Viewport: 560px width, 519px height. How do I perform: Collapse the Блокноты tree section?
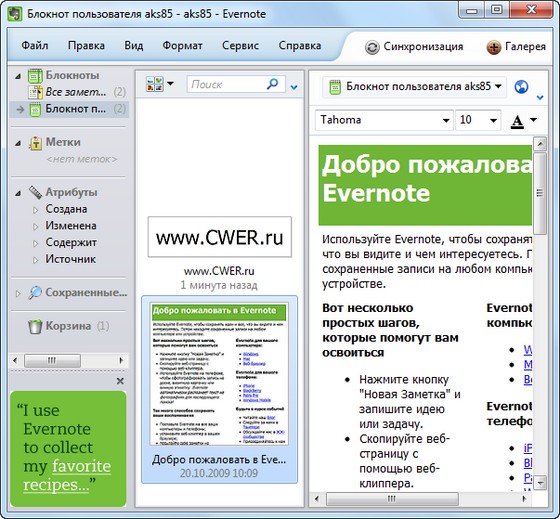pos(18,76)
